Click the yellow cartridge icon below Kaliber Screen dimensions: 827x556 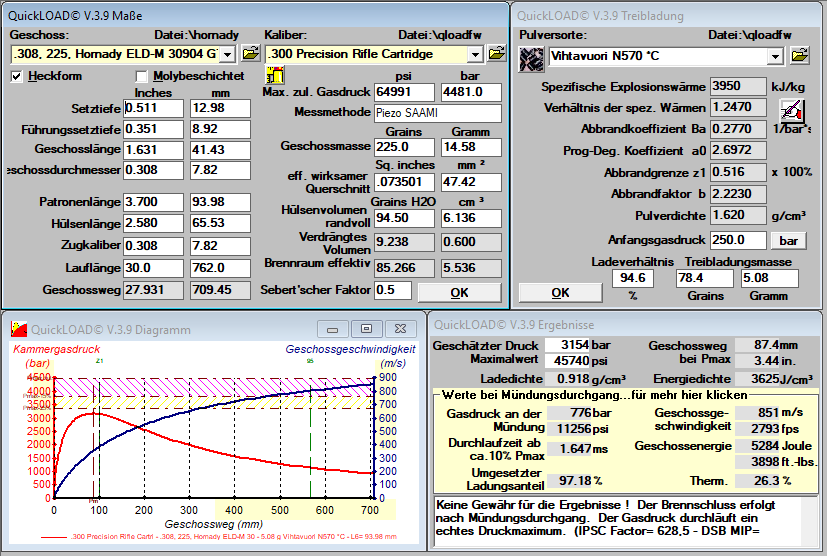pos(273,75)
